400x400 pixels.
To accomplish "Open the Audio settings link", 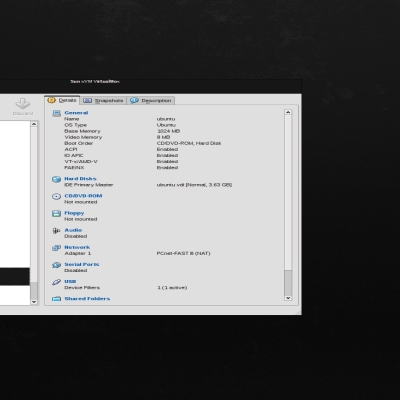I will coord(73,230).
